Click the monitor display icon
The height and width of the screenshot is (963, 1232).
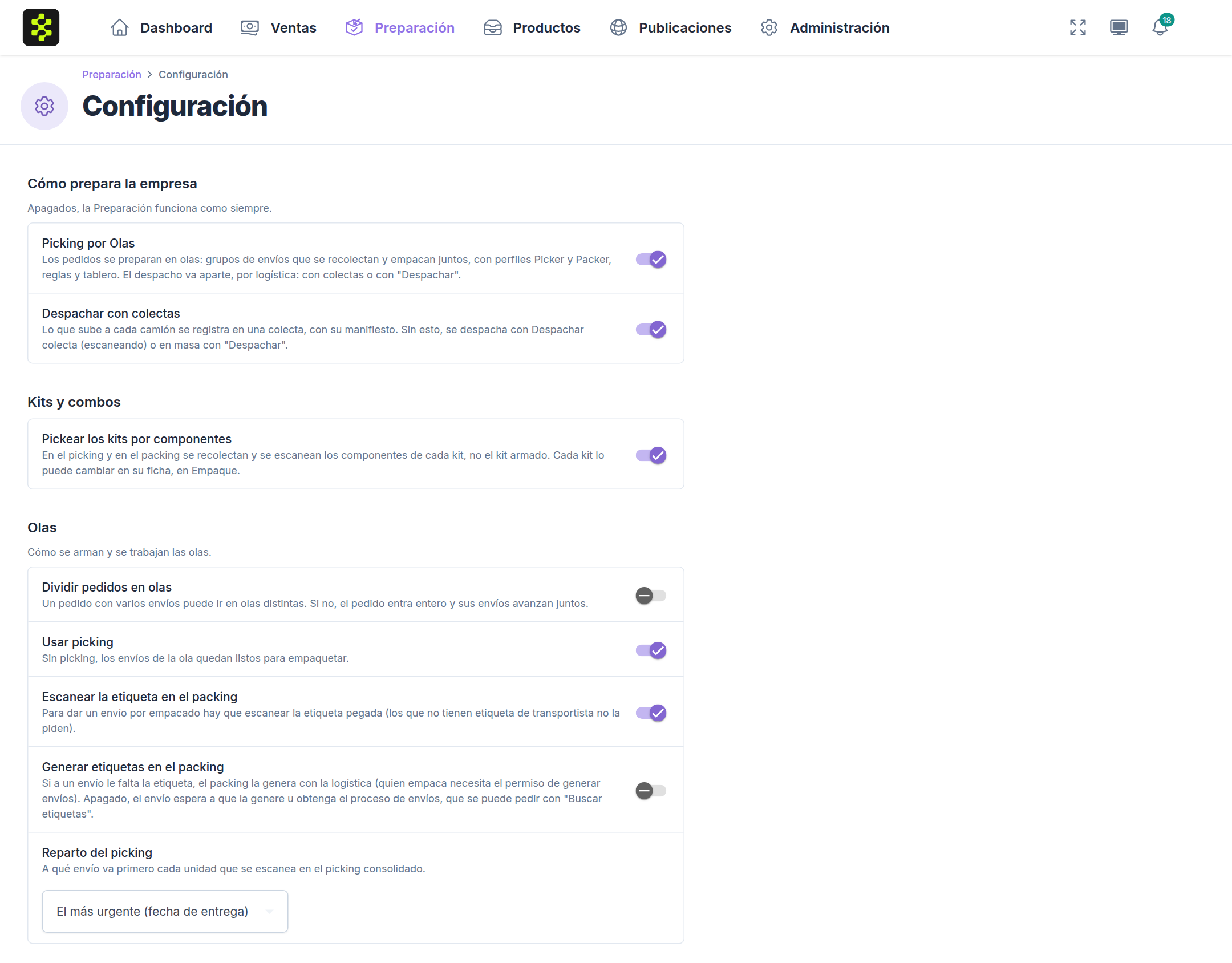pos(1119,27)
